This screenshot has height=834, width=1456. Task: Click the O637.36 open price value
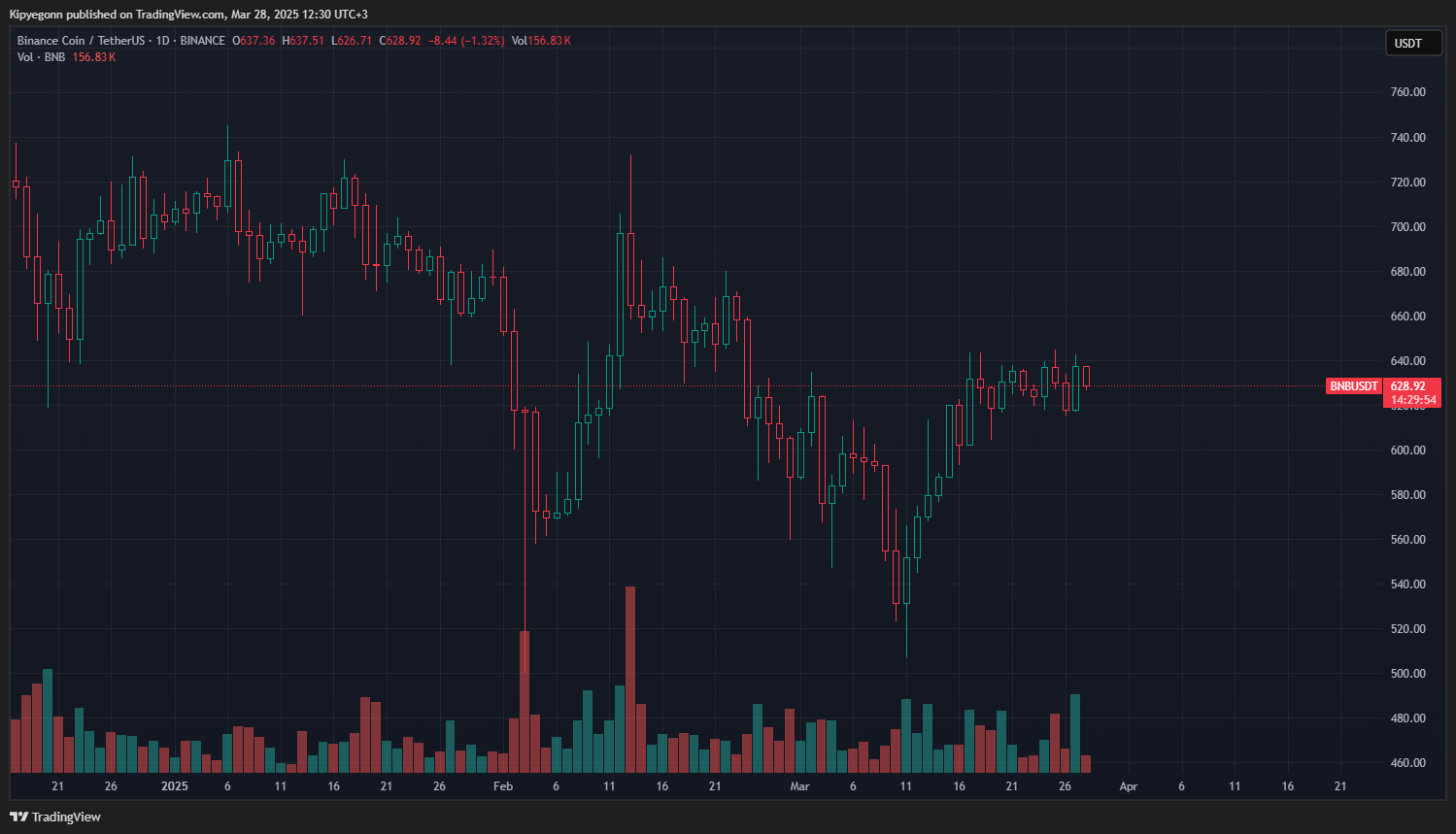pyautogui.click(x=254, y=41)
